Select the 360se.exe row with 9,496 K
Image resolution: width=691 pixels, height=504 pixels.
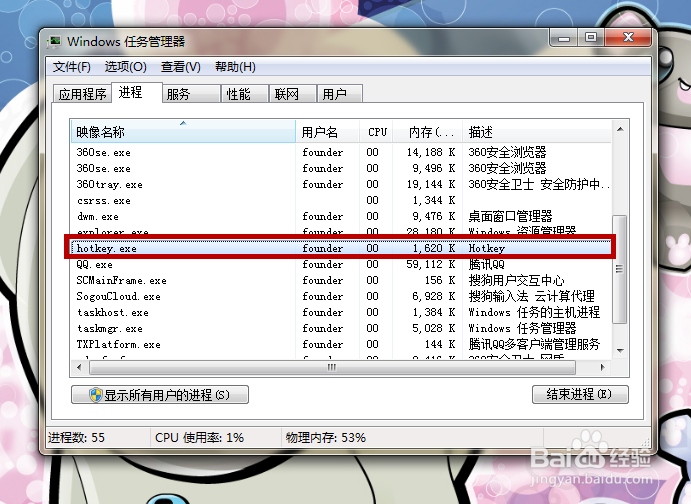[x=342, y=168]
